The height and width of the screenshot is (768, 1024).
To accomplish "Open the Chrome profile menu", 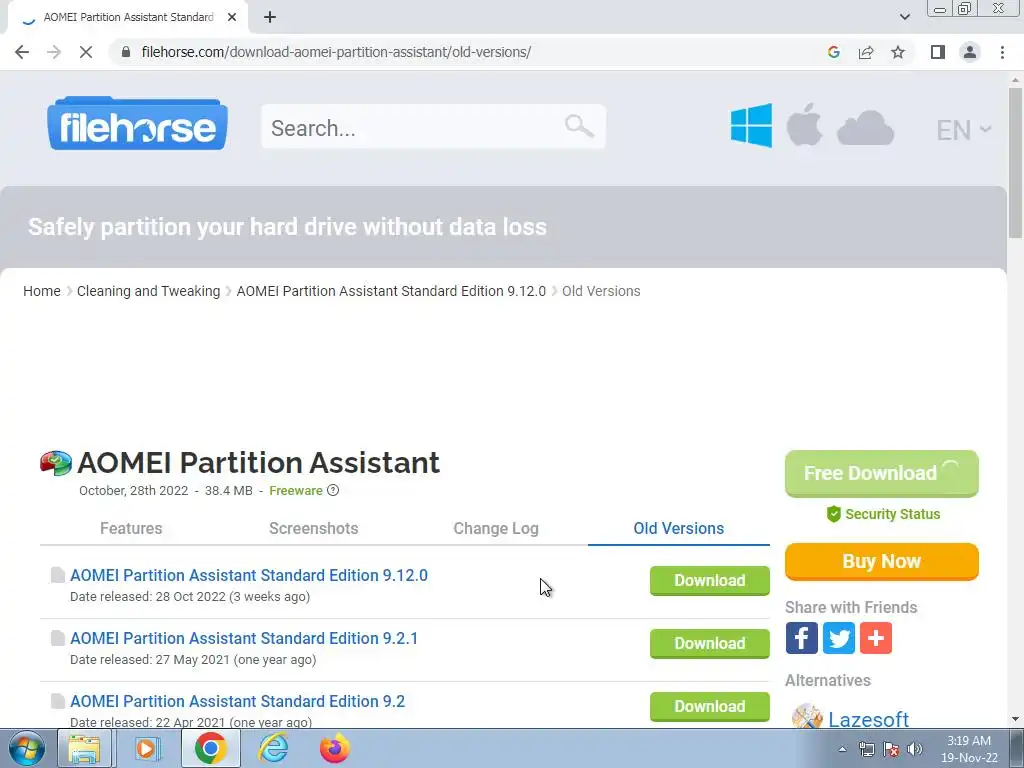I will (970, 52).
